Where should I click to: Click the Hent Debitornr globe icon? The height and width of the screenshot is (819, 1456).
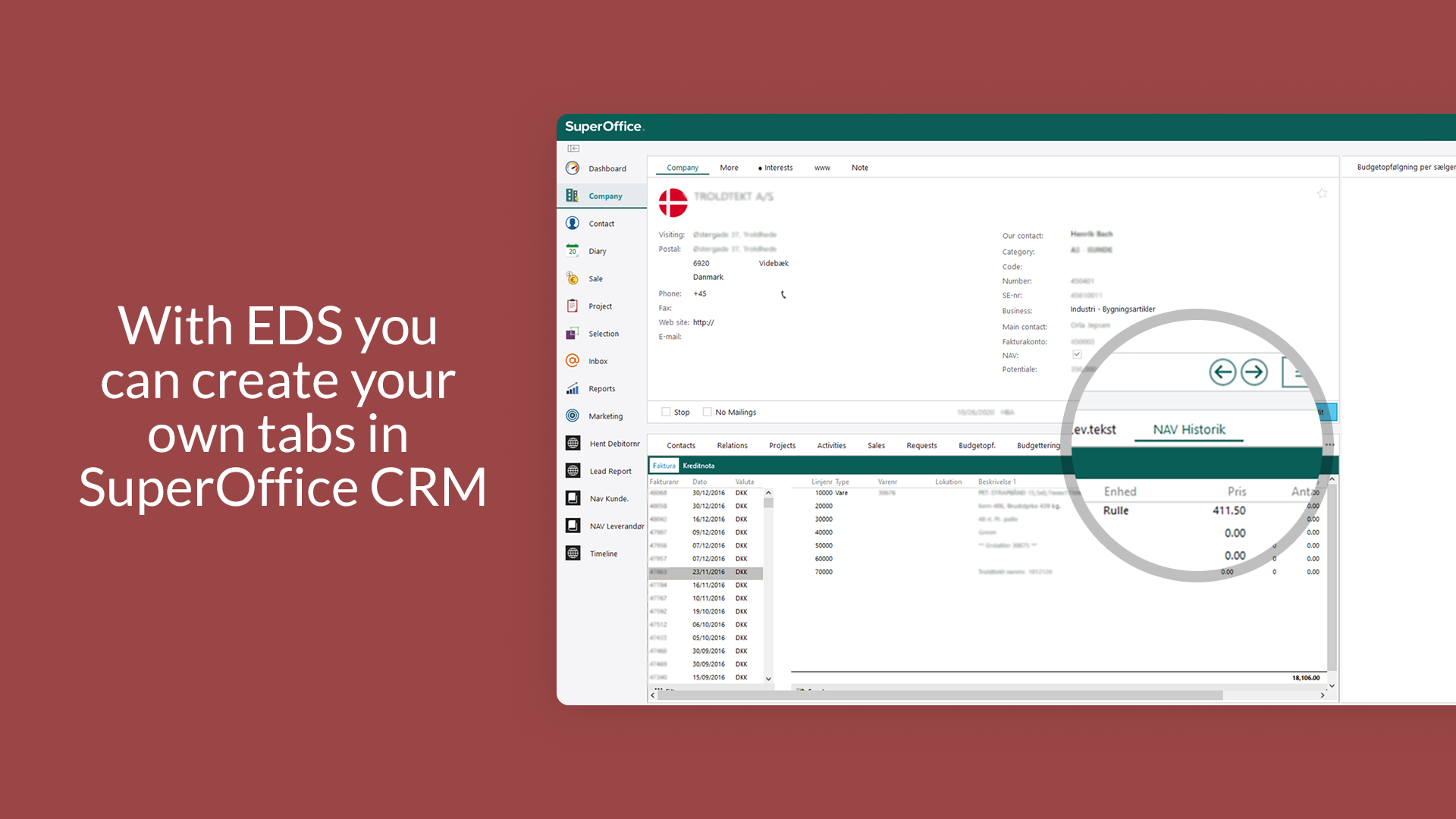click(573, 443)
